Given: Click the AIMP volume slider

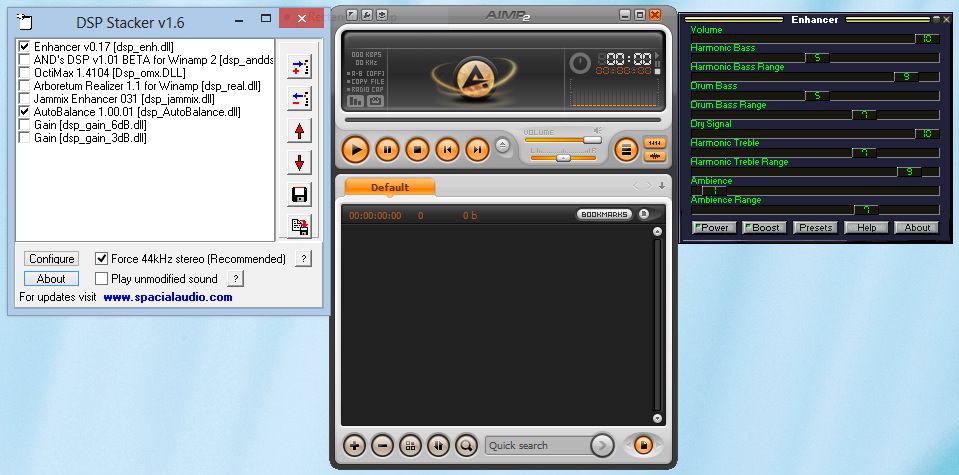Looking at the screenshot, I should 563,140.
